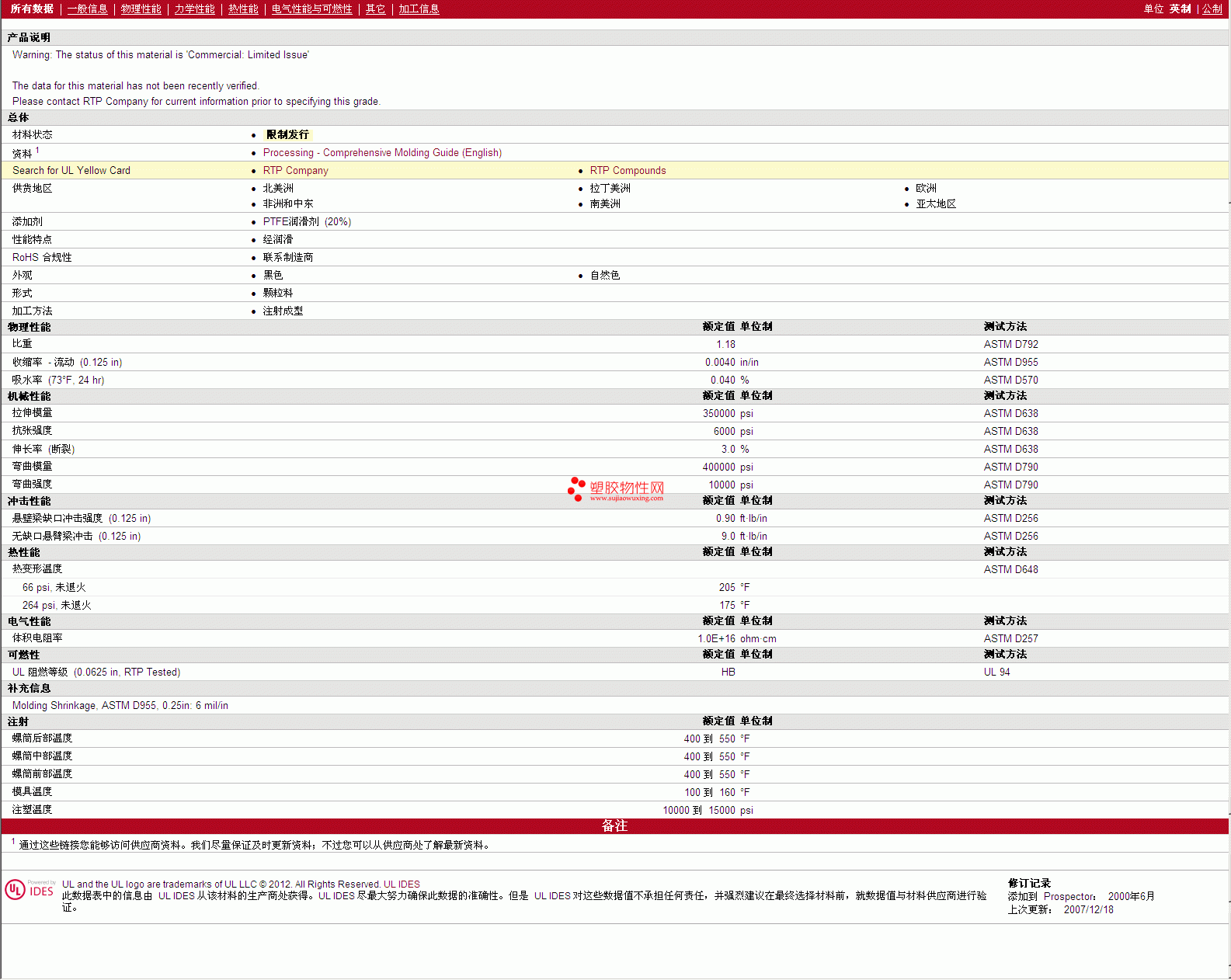
Task: Select the 热性能 tab
Action: click(x=243, y=9)
